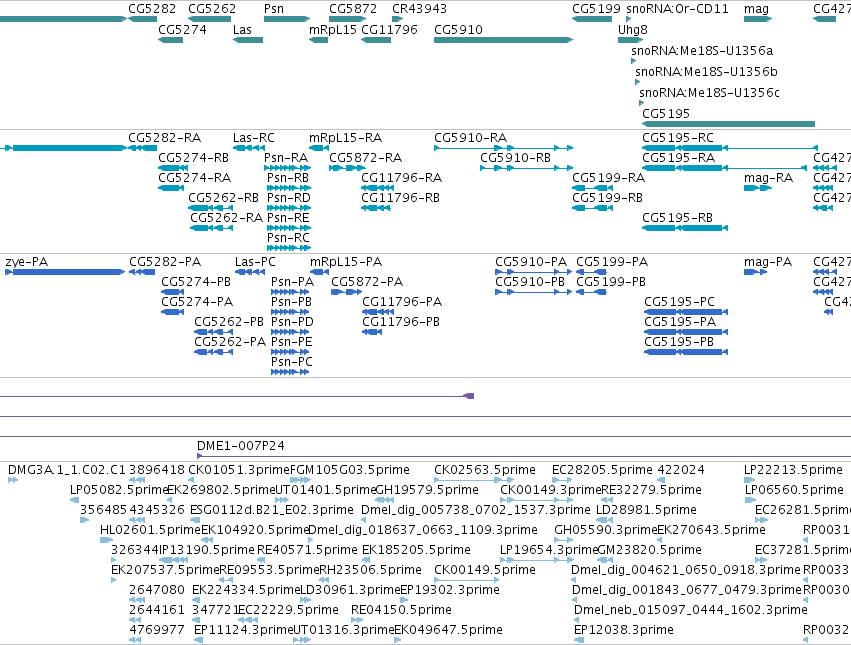Open the Psn gene label
Image resolution: width=851 pixels, height=645 pixels.
coord(274,9)
